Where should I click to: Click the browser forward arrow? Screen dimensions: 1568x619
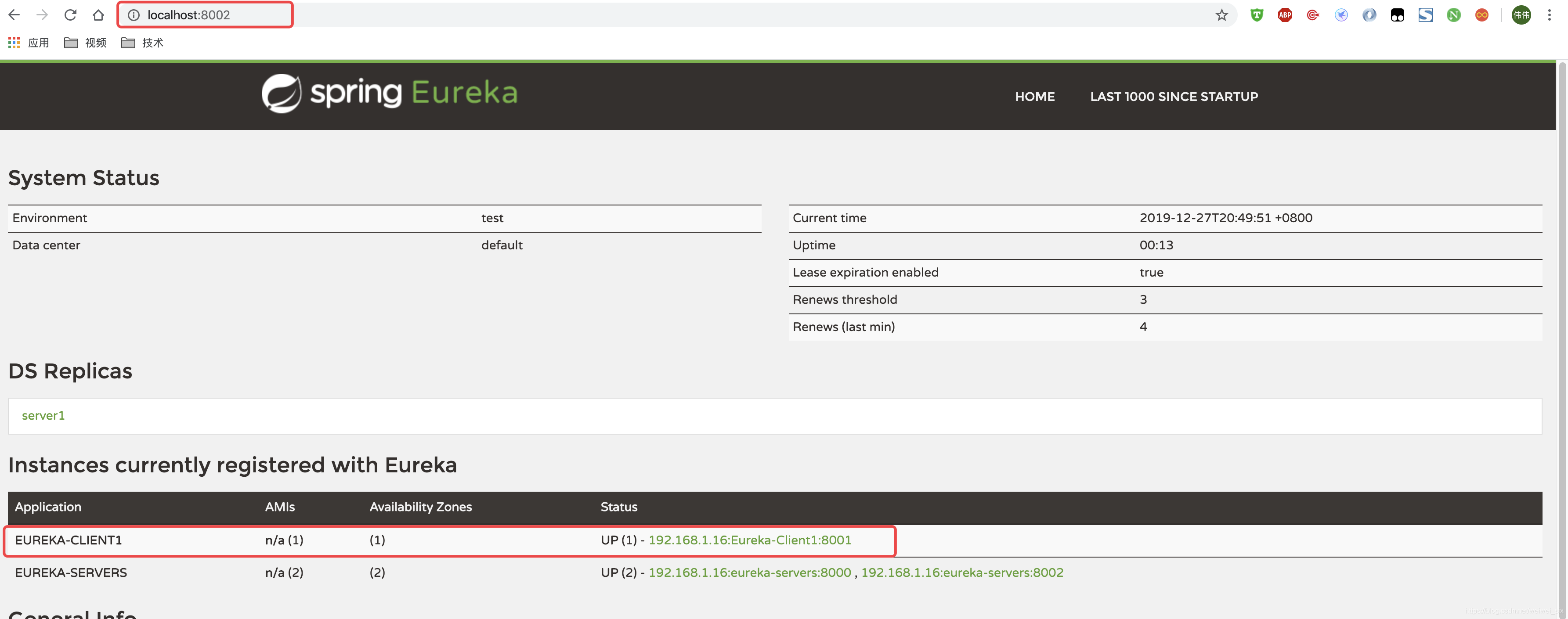[42, 14]
